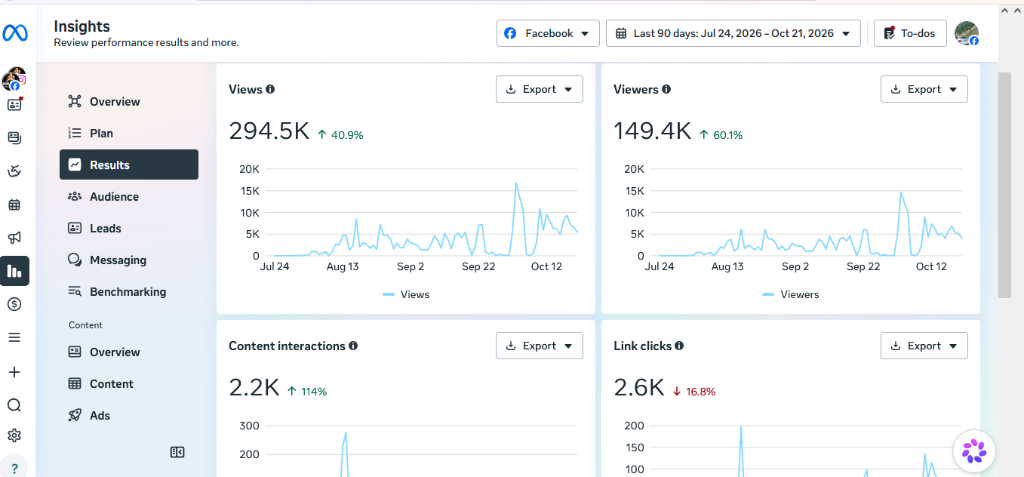Click the 149.4K viewers total
This screenshot has height=477, width=1024.
click(x=652, y=131)
